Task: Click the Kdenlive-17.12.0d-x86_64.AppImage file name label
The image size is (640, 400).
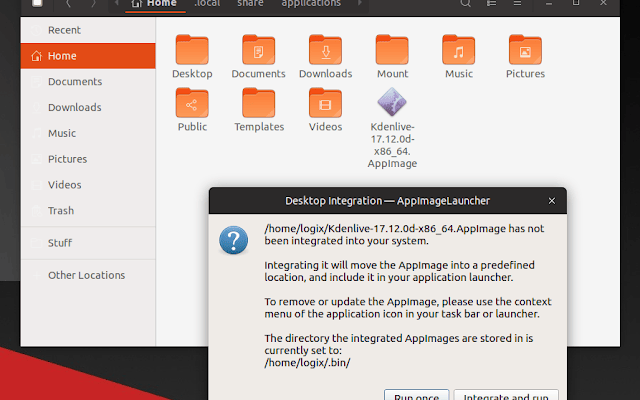Action: 392,145
